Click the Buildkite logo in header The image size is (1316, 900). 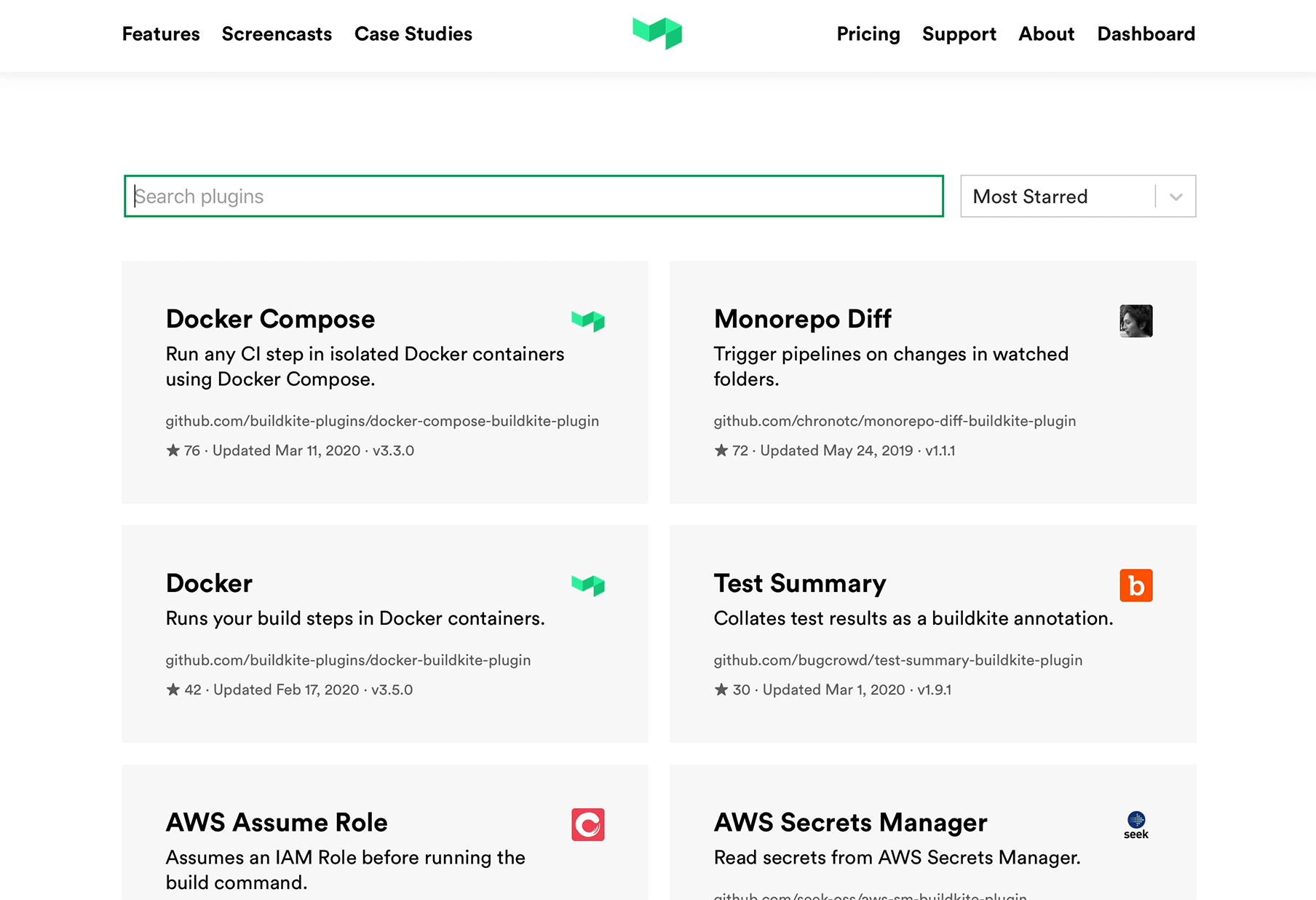click(x=657, y=33)
